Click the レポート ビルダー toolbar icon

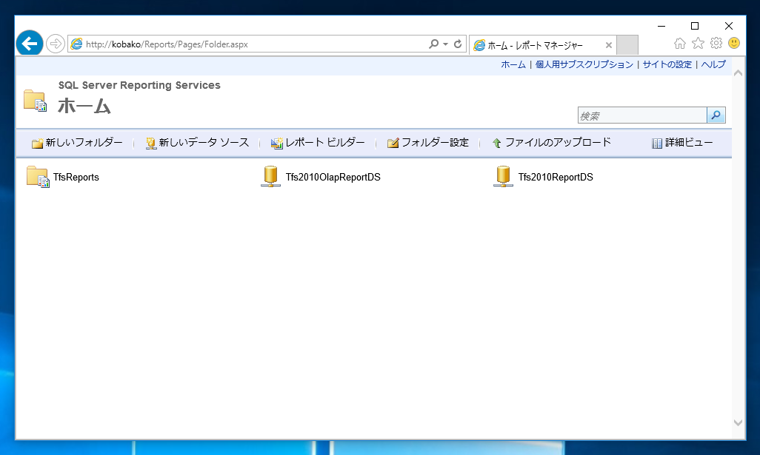tap(277, 143)
